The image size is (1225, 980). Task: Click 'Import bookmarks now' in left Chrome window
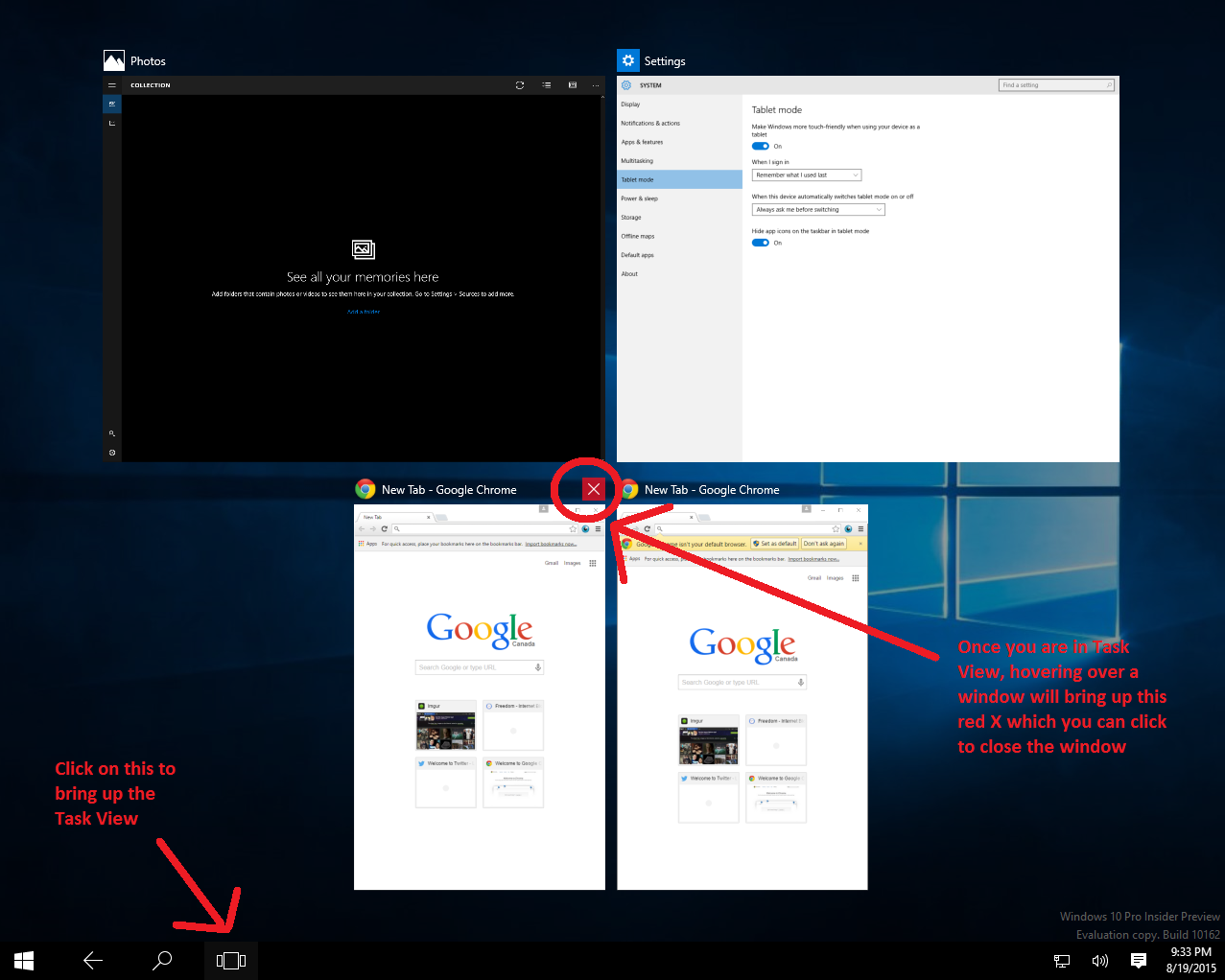551,544
